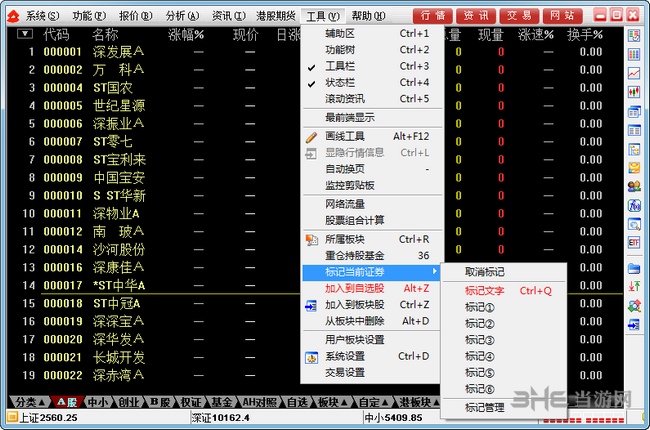Expand the 港板块▲ tab popup

pyautogui.click(x=419, y=402)
